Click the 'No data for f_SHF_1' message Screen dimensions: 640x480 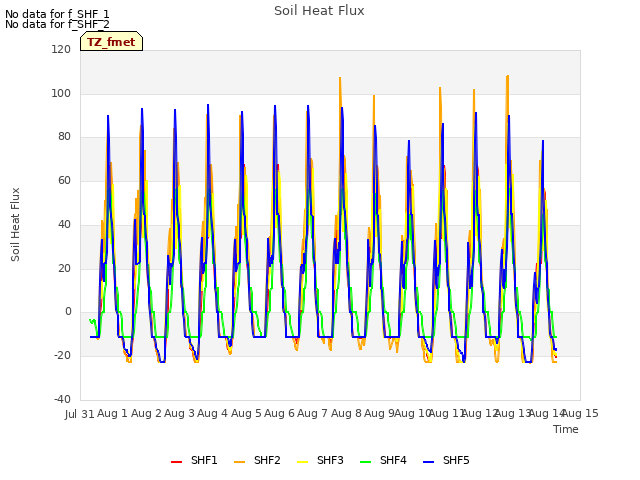coord(57,14)
